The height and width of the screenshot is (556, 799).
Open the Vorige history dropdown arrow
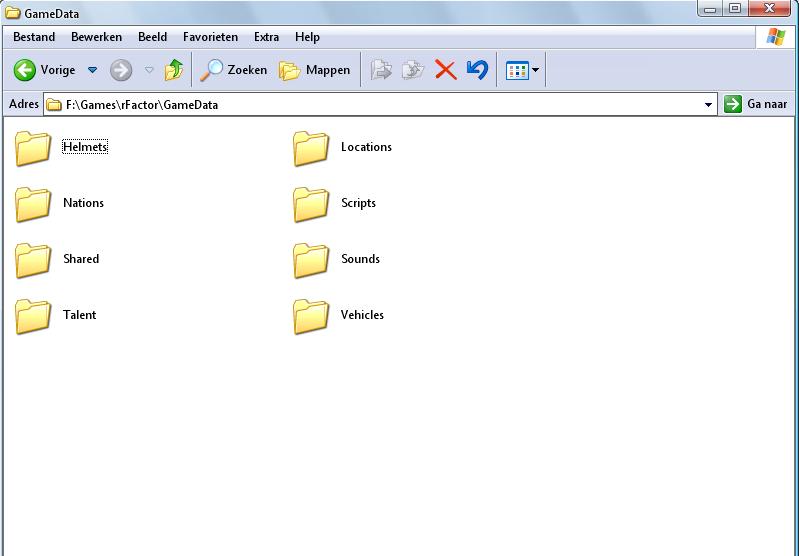[92, 70]
